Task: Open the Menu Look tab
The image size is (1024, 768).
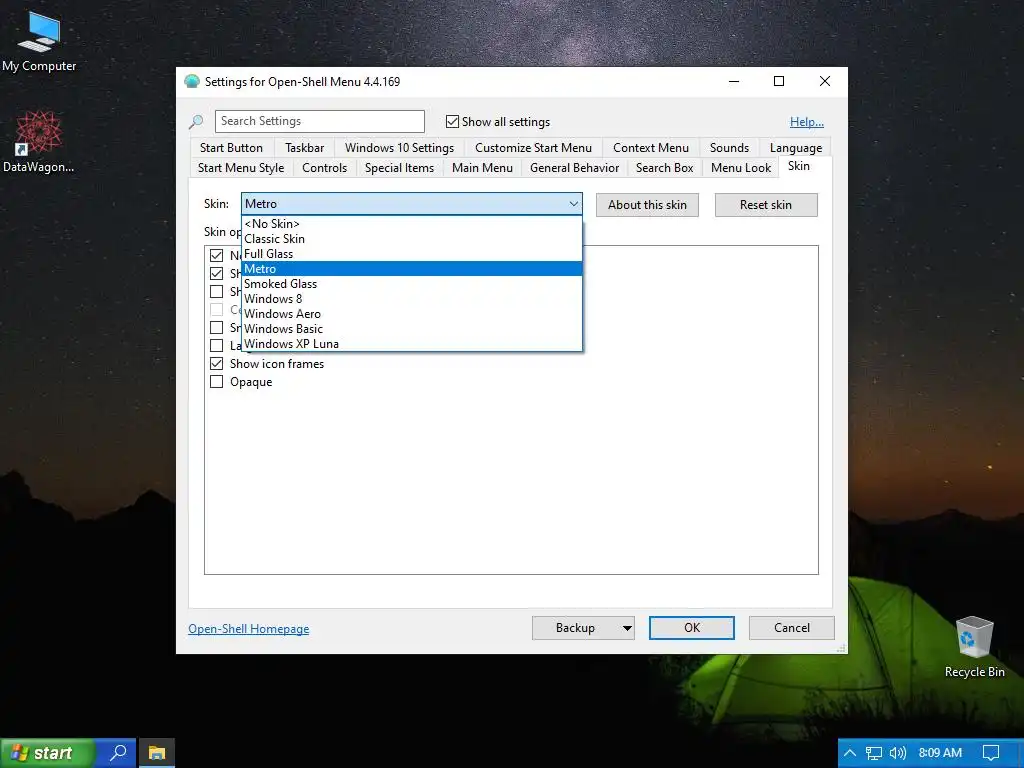Action: (741, 168)
